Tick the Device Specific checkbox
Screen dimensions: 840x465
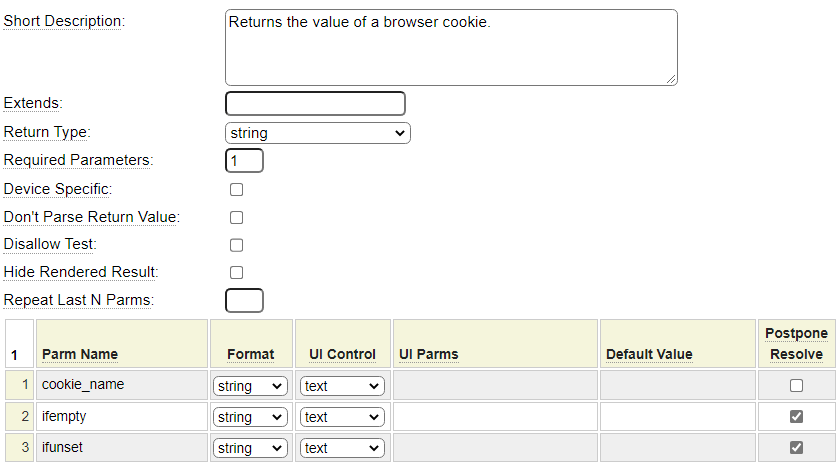(x=236, y=189)
